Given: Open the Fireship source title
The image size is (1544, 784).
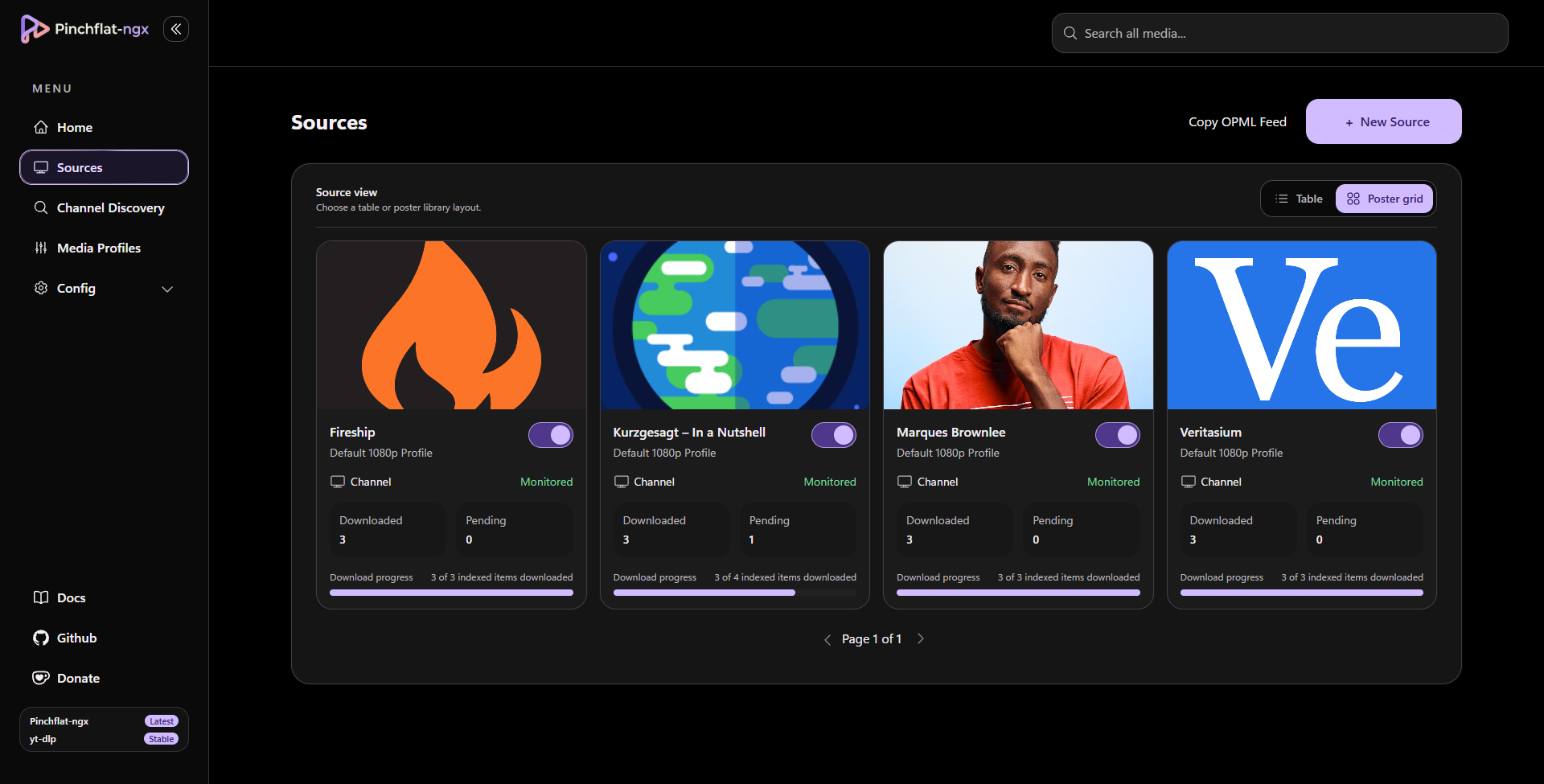Looking at the screenshot, I should [352, 432].
